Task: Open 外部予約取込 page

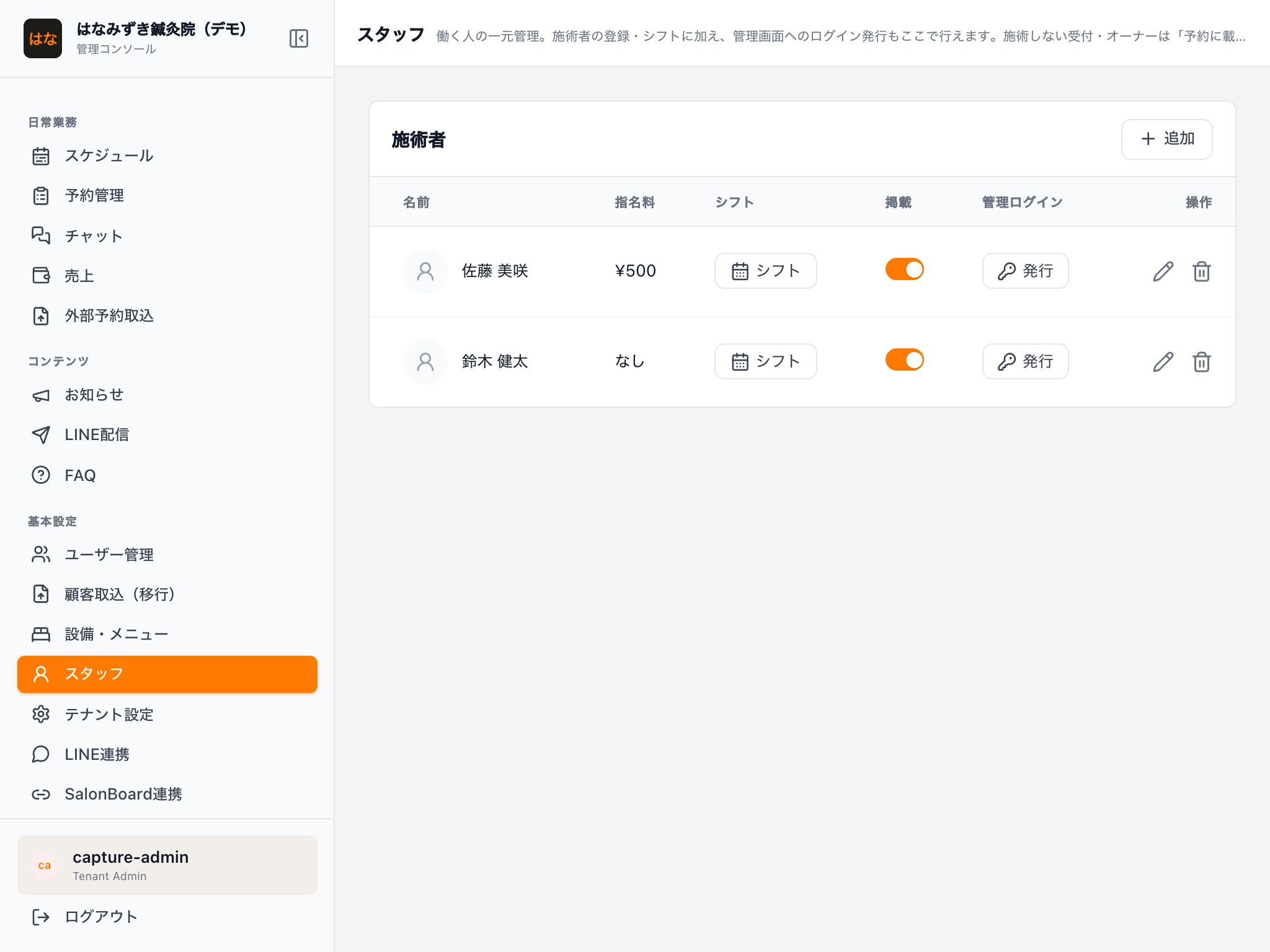Action: pos(167,315)
